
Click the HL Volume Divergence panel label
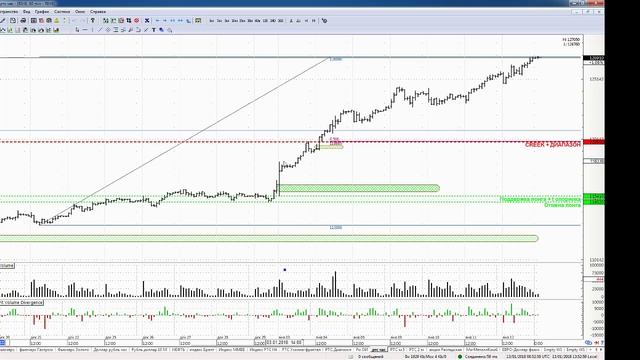pyautogui.click(x=22, y=302)
